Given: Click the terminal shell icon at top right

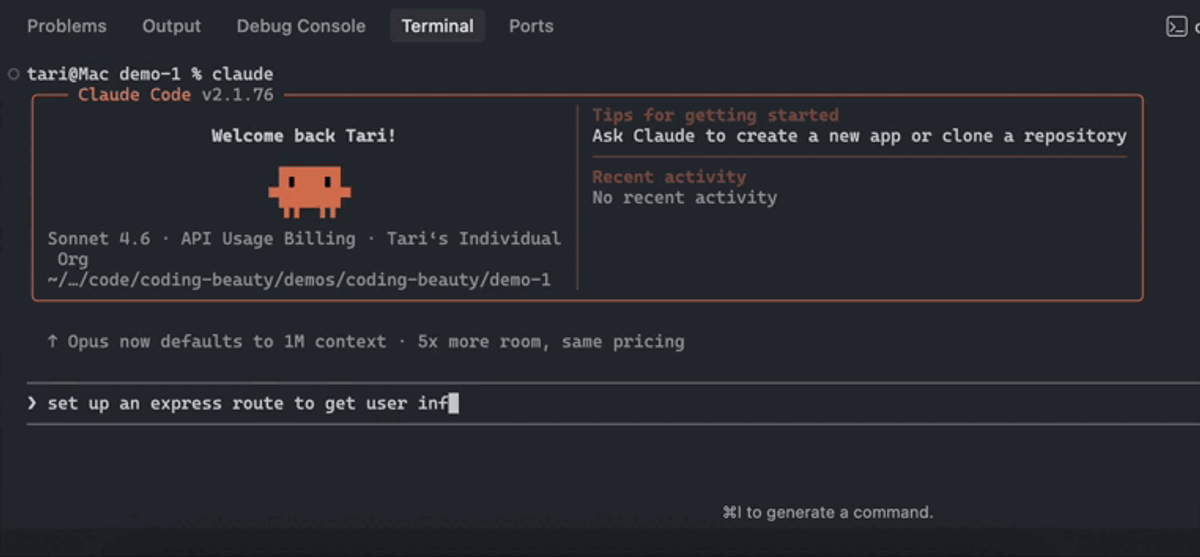Looking at the screenshot, I should click(1177, 27).
